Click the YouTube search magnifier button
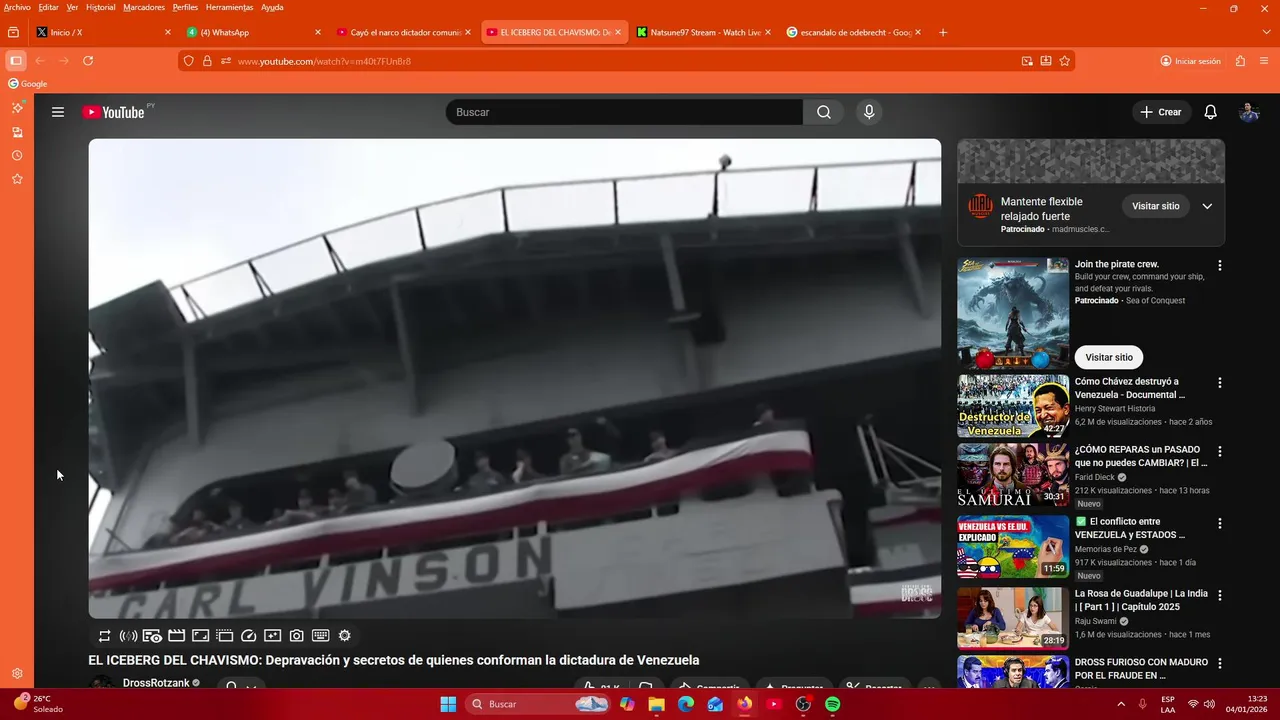Screen dimensions: 1280x720 tap(824, 112)
